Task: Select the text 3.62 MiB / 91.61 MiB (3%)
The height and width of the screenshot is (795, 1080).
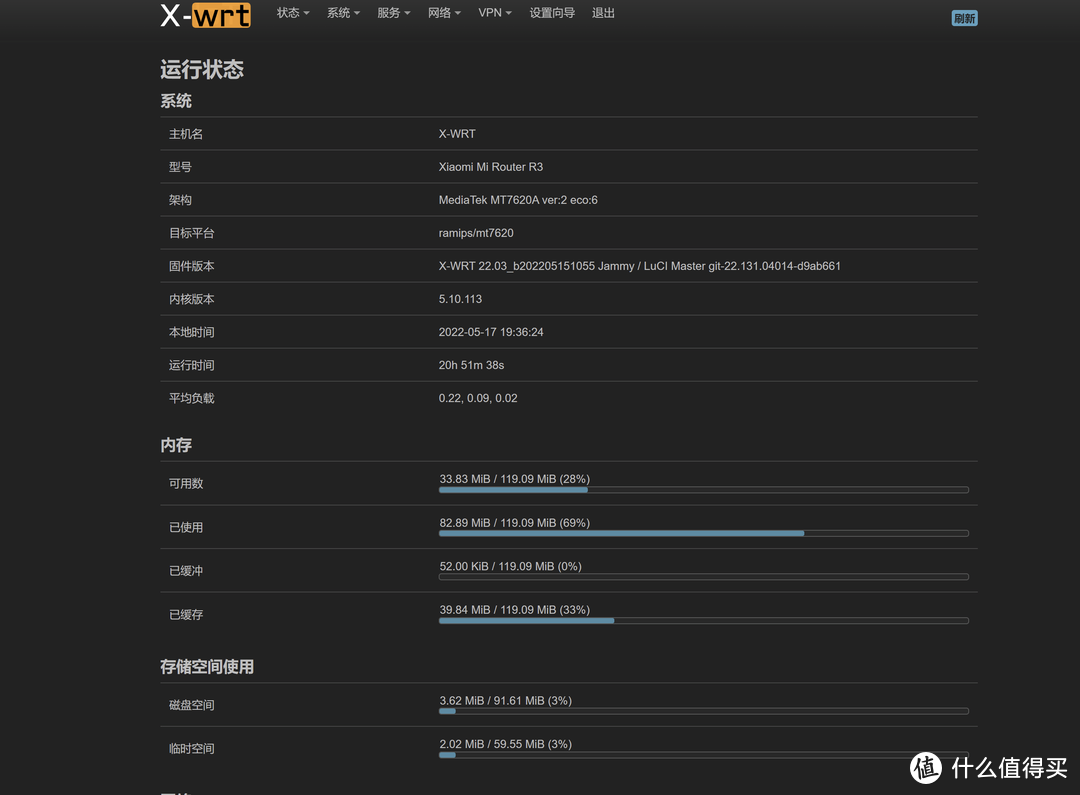Action: (x=506, y=701)
